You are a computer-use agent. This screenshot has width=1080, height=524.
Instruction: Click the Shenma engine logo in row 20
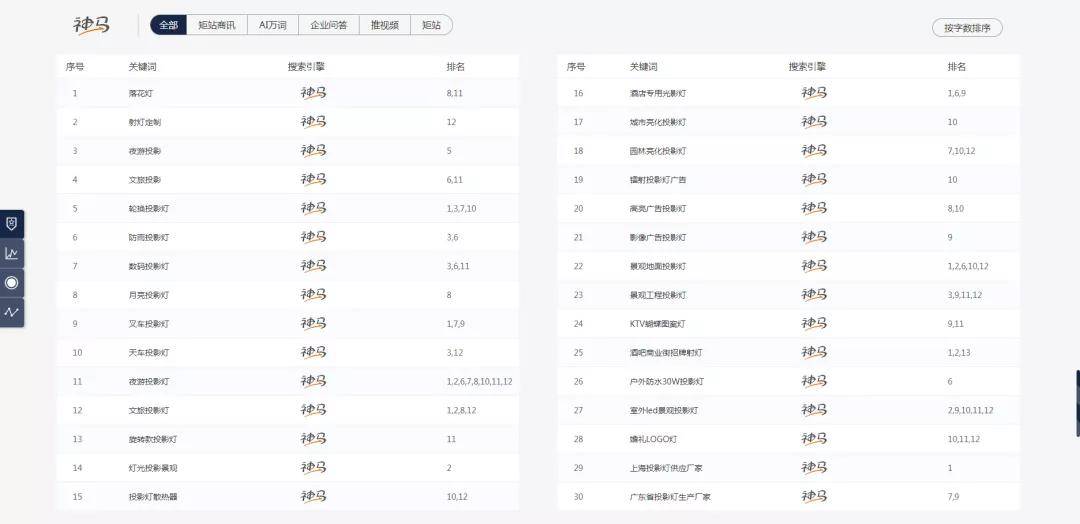tap(814, 209)
